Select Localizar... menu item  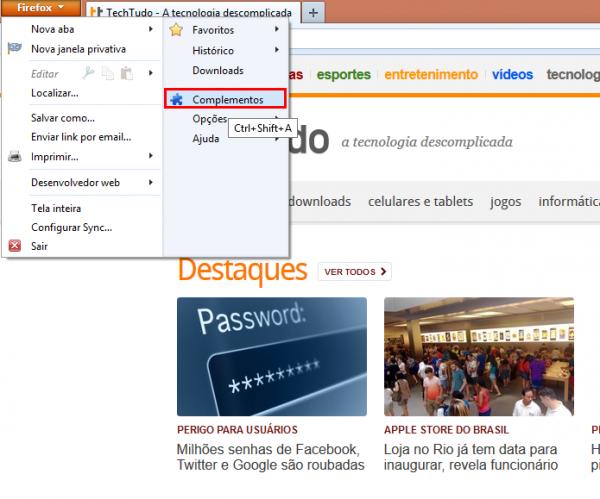pyautogui.click(x=55, y=93)
